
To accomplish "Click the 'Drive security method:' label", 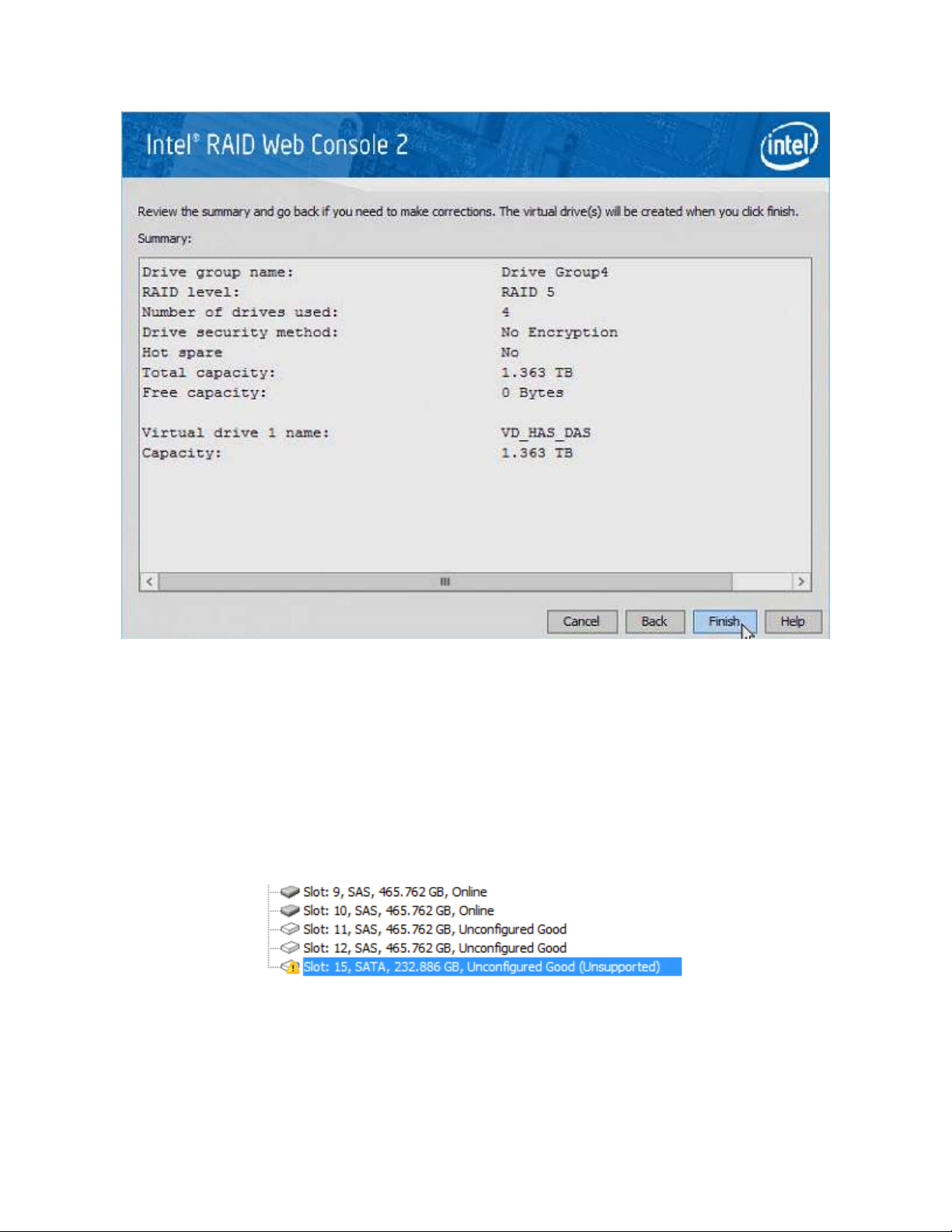I will (240, 333).
